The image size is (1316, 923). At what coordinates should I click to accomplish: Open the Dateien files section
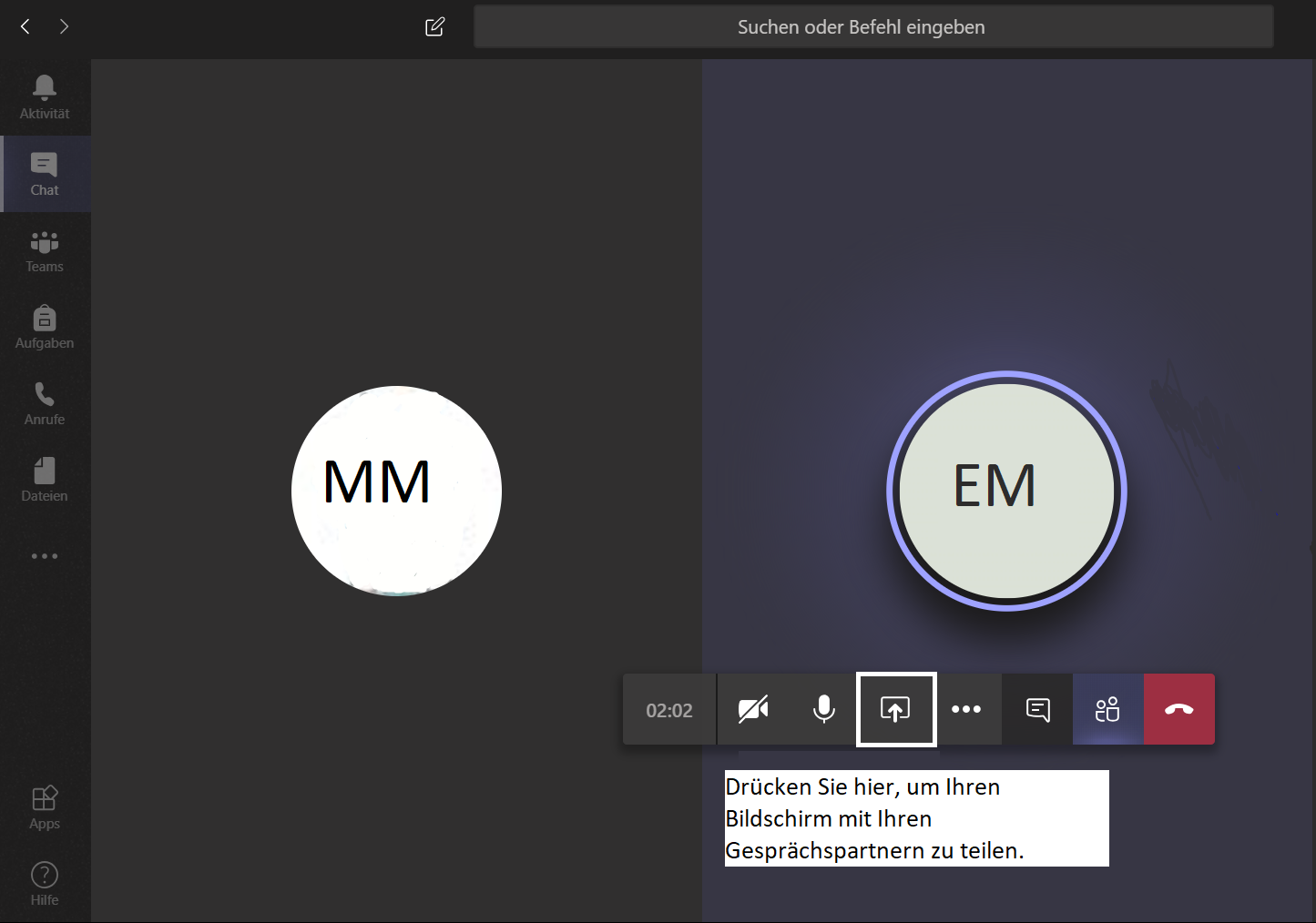pos(45,480)
